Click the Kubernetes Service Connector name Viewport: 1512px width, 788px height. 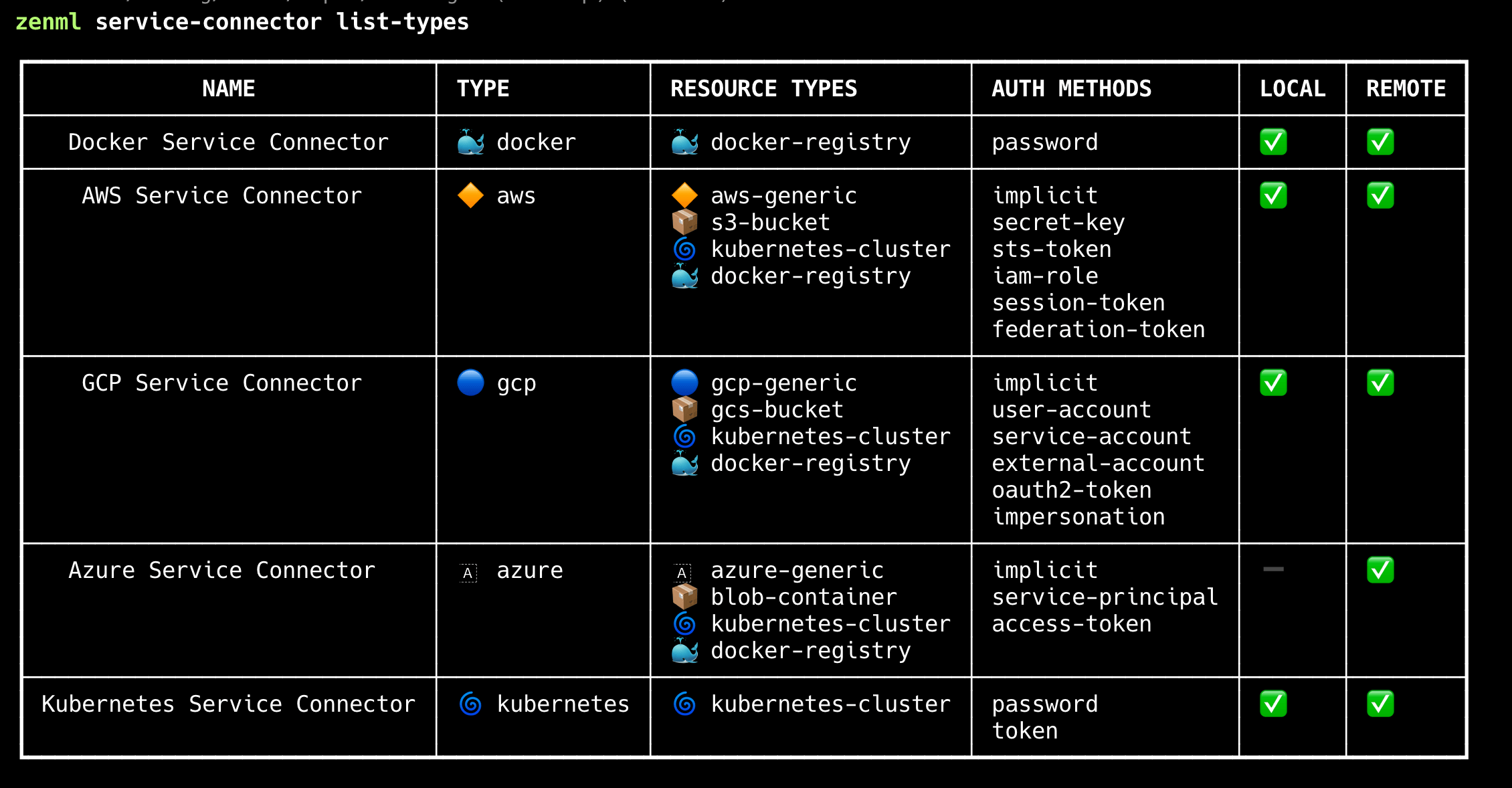point(228,704)
